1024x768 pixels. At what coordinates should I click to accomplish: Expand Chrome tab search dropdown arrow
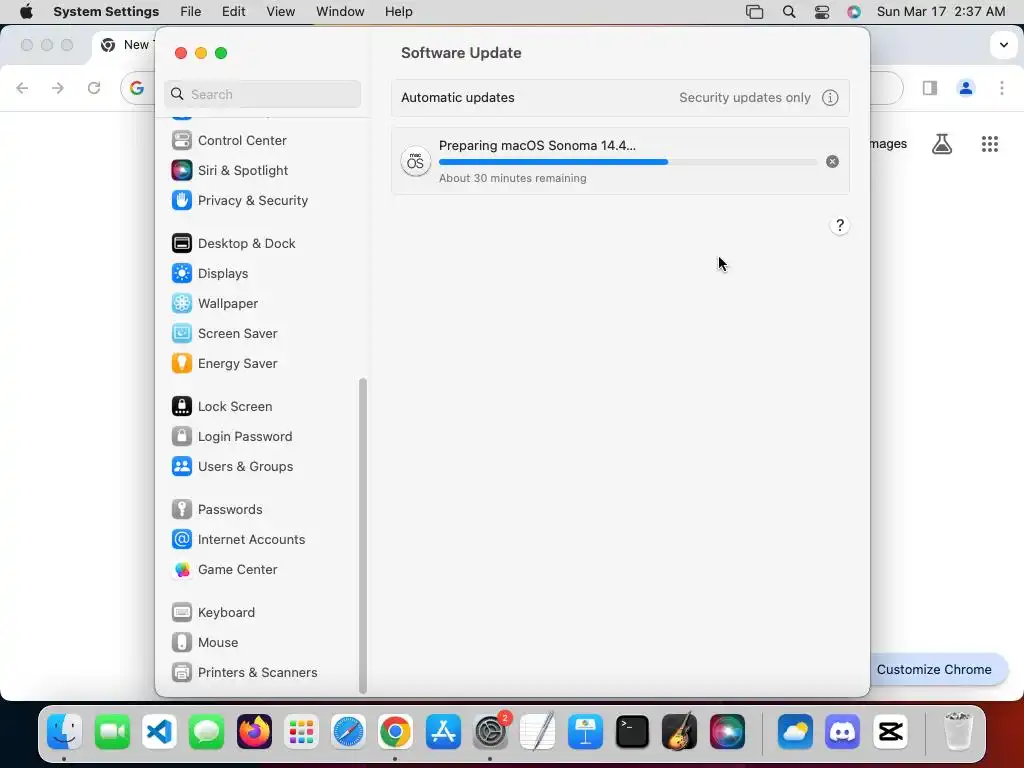1004,45
